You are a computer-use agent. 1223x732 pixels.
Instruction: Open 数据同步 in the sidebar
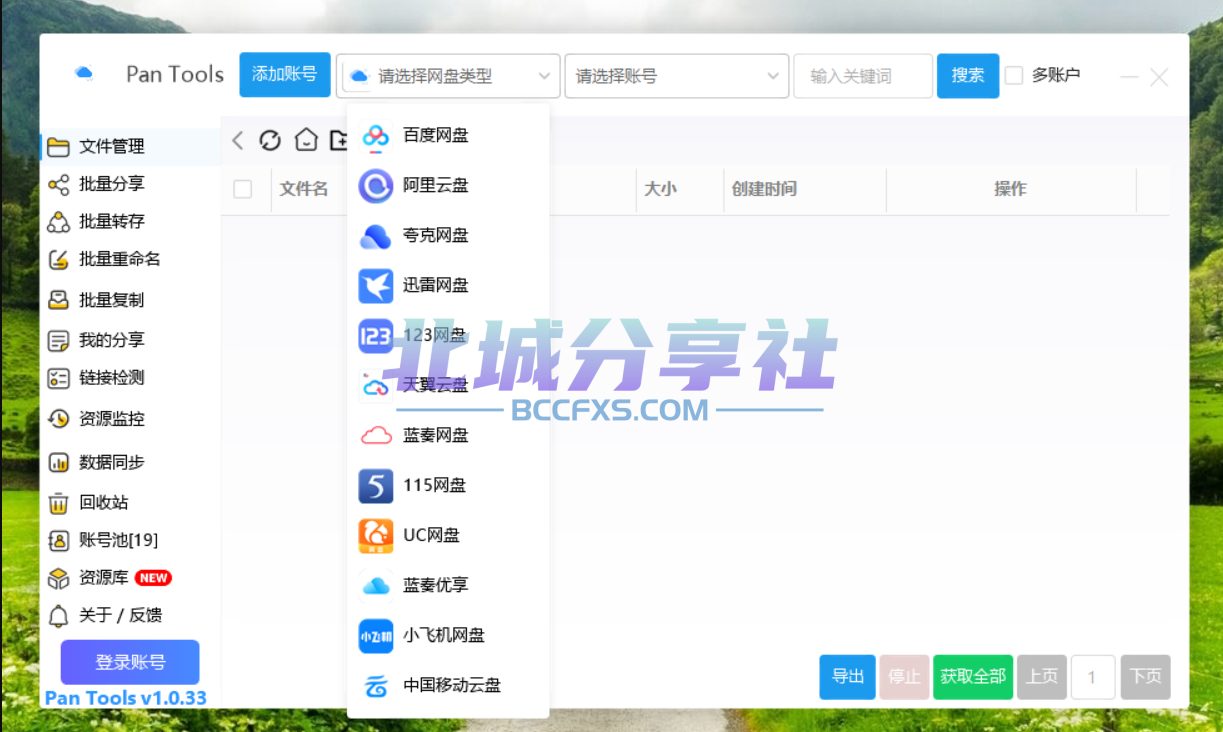click(x=130, y=462)
